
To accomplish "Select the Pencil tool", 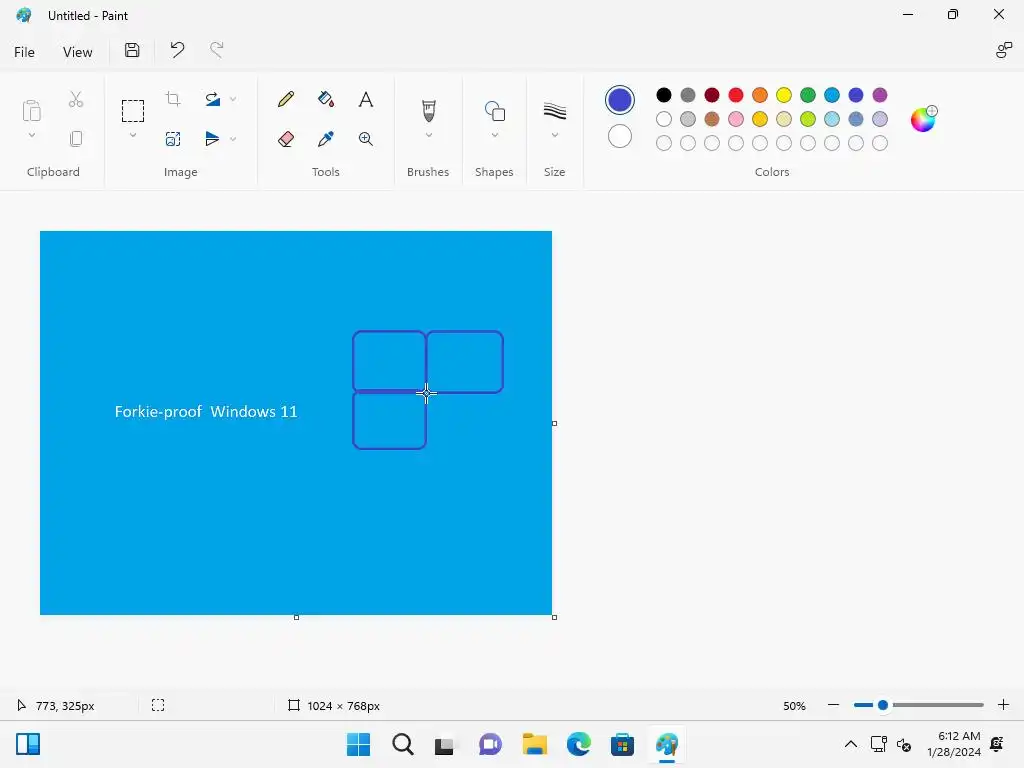I will coord(285,99).
